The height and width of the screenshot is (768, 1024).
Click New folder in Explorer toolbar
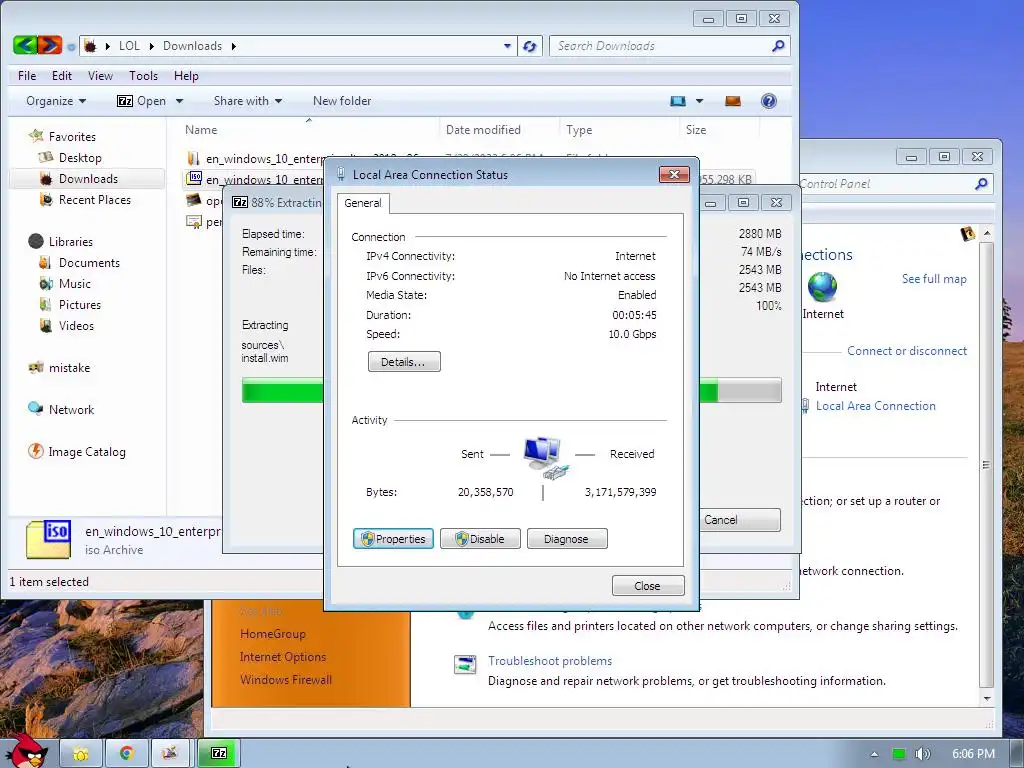342,101
